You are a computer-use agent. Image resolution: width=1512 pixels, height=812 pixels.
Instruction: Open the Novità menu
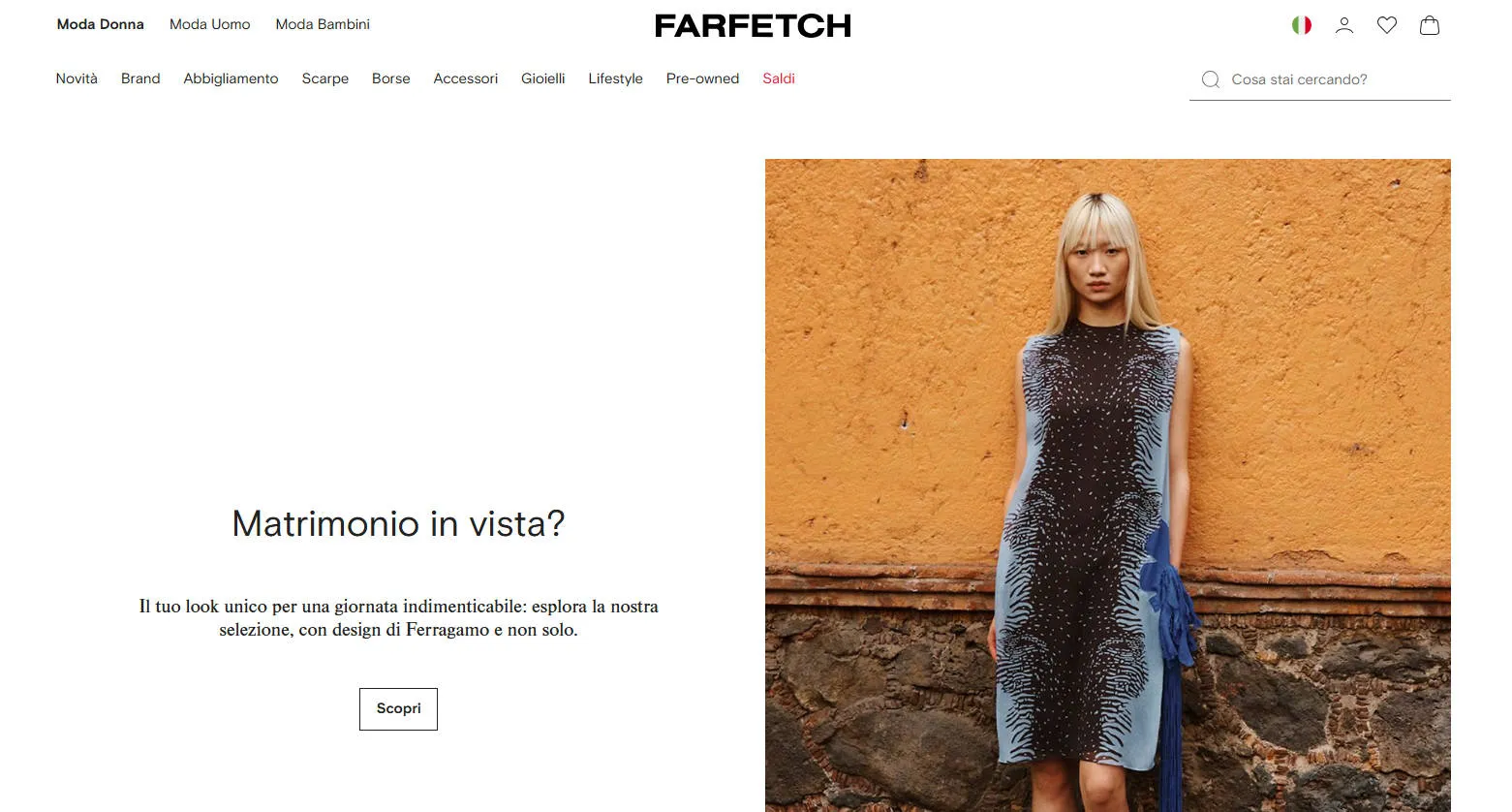[x=77, y=78]
